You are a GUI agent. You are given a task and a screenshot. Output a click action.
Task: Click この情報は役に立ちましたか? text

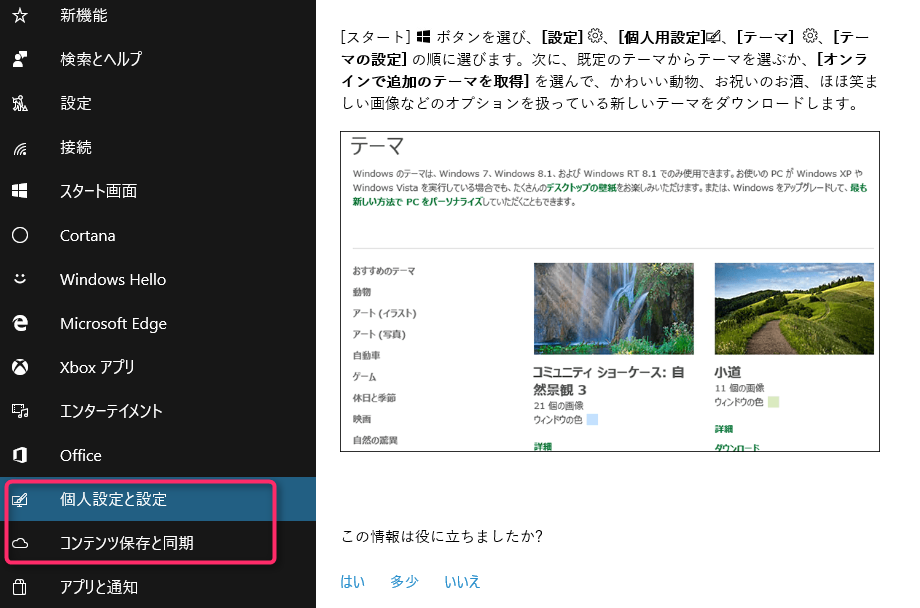click(442, 536)
